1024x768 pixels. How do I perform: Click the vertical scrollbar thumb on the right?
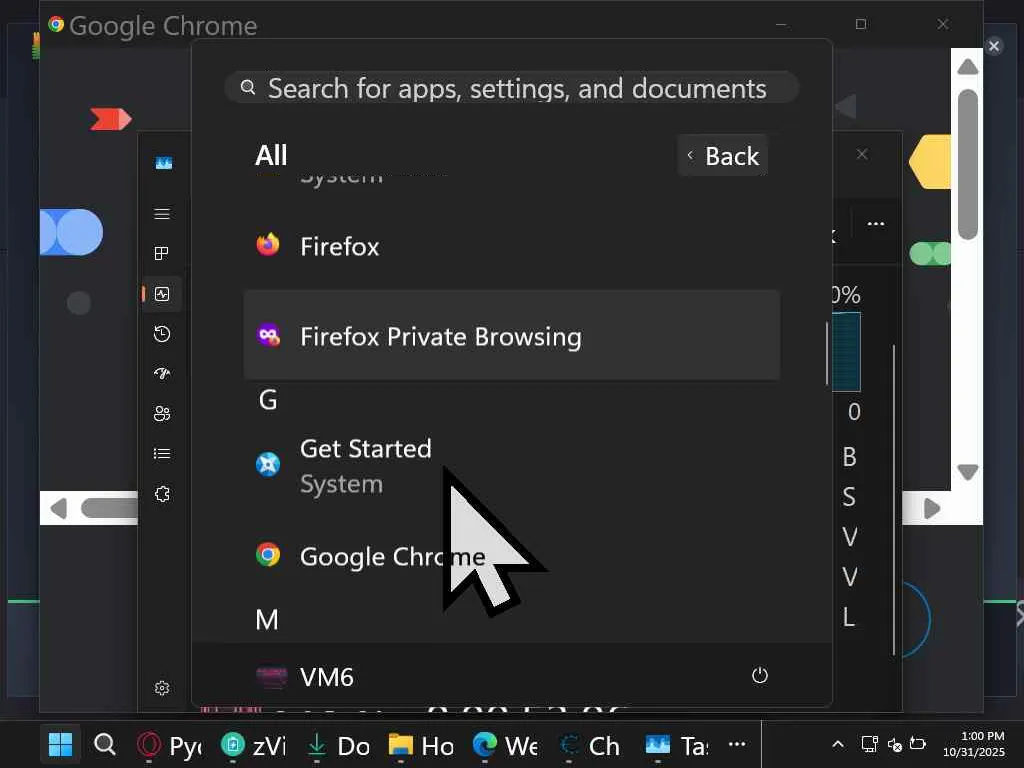(x=967, y=165)
